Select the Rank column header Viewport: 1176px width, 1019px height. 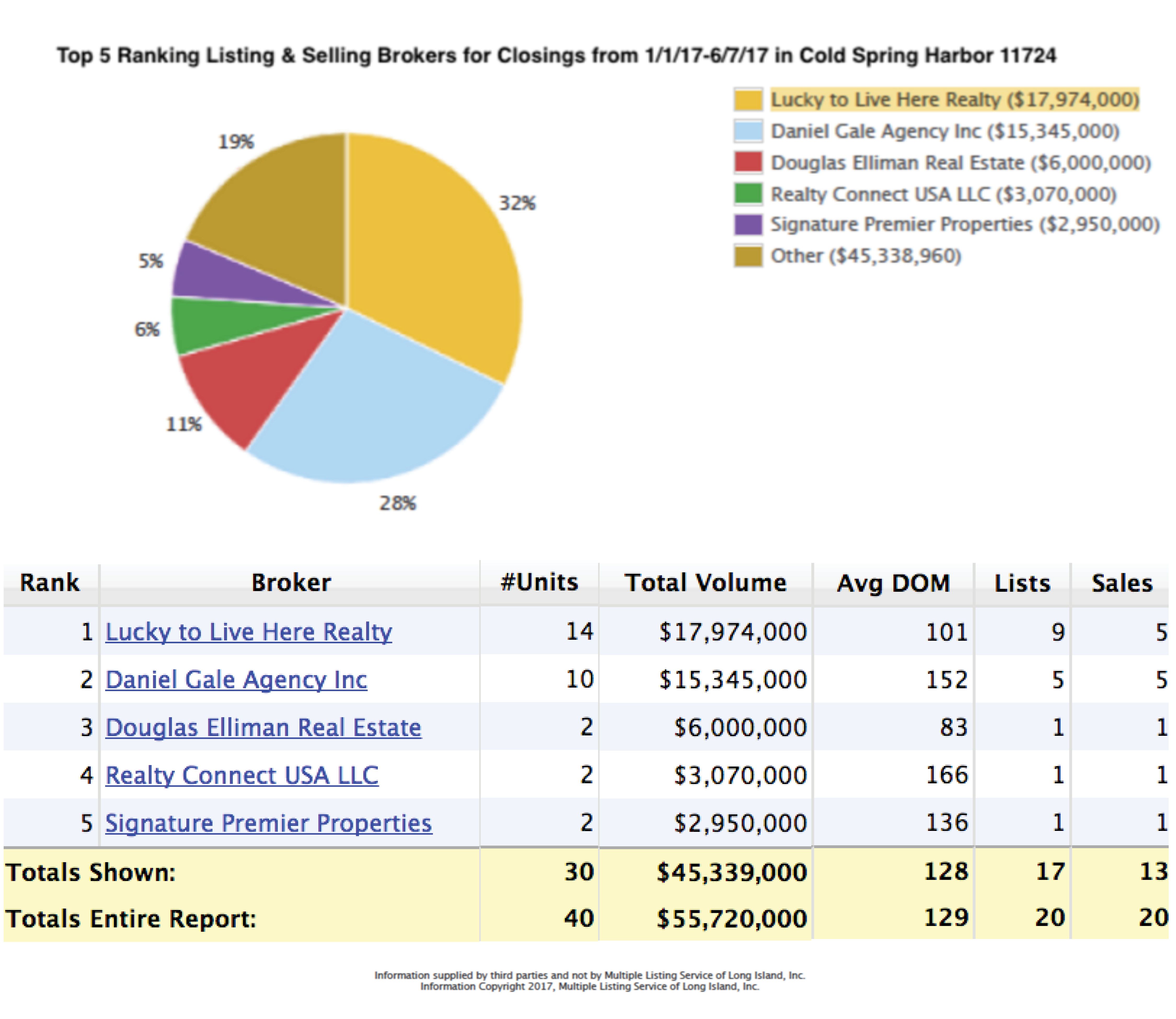click(x=50, y=583)
